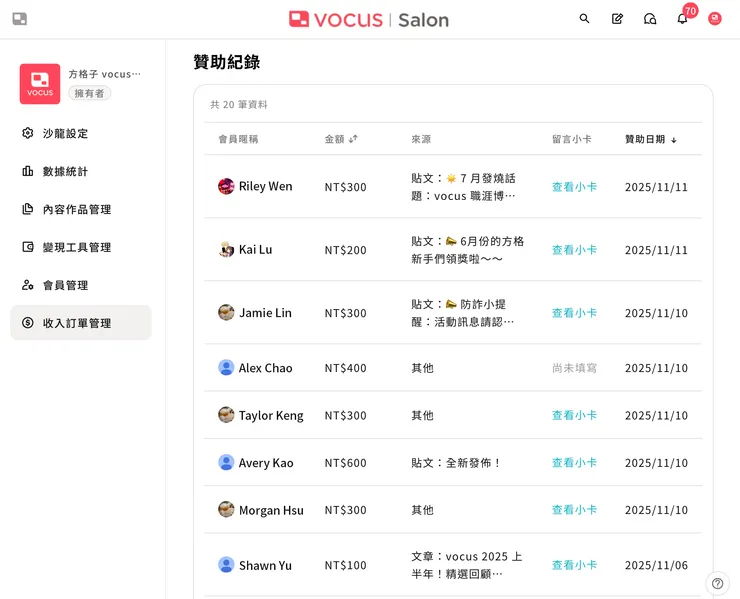Click the 內容作品管理 documents icon
Viewport: 740px width, 599px height.
28,209
